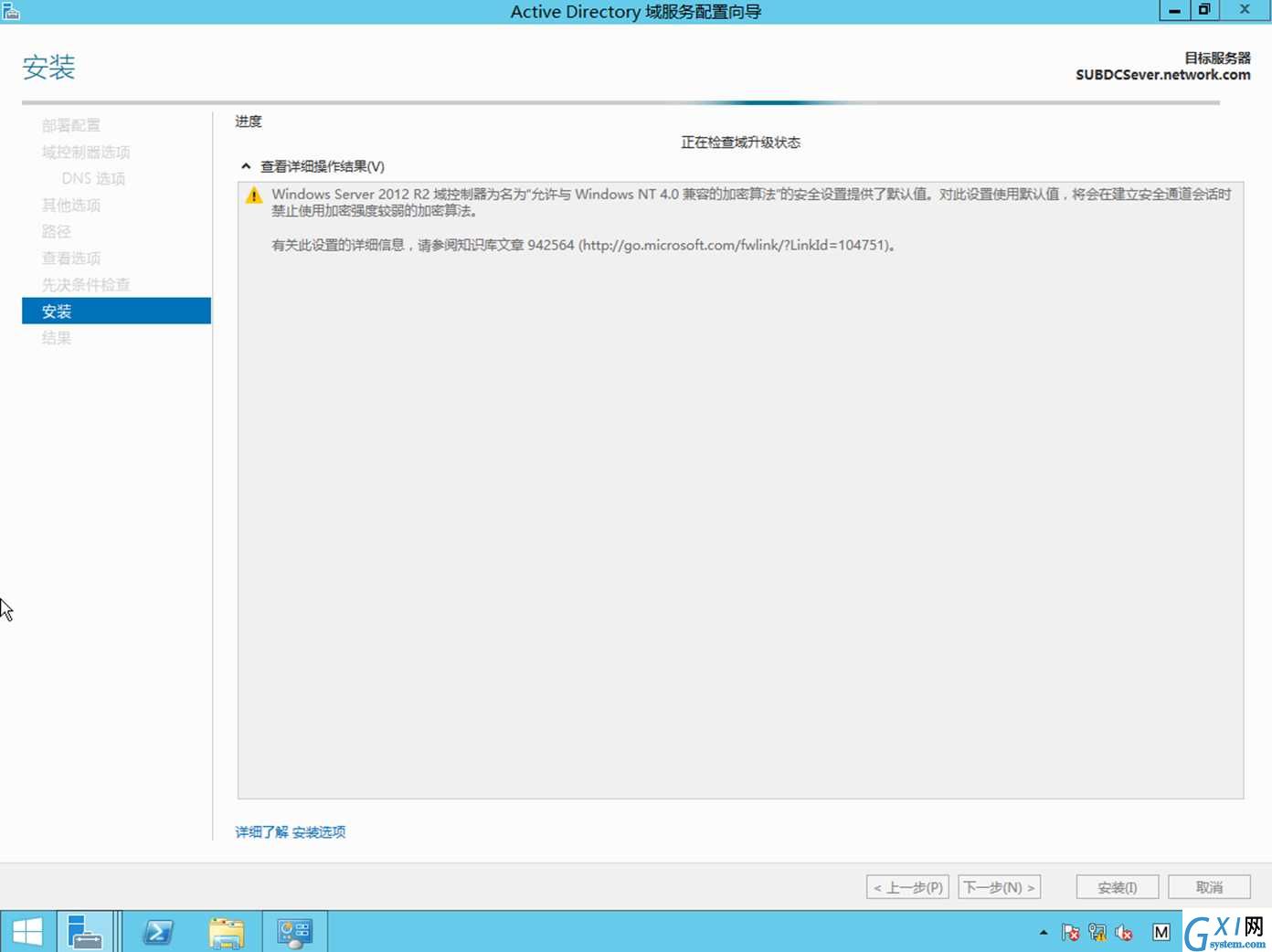This screenshot has width=1272, height=952.
Task: Select the 路径 step
Action: pyautogui.click(x=56, y=231)
